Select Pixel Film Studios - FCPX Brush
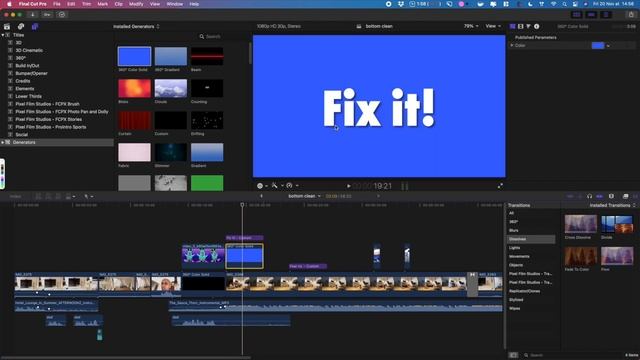 click(x=47, y=104)
